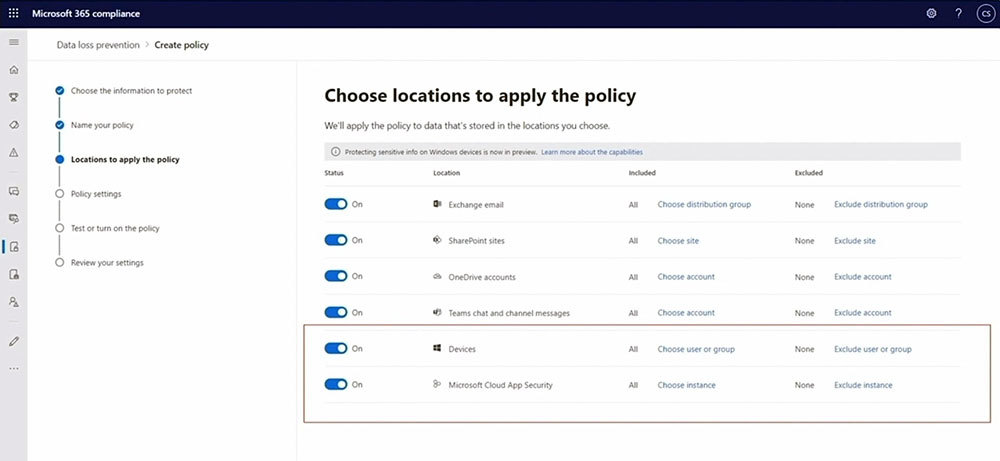
Task: Expand the hamburger navigation menu
Action: click(13, 42)
